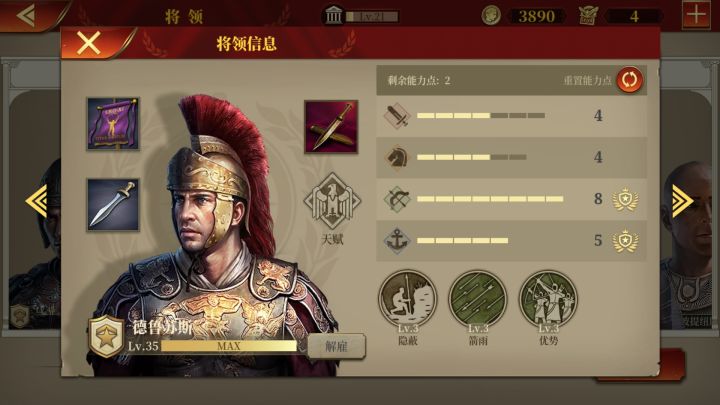
Task: Tap the 优势 archer advantage skill icon
Action: point(548,299)
